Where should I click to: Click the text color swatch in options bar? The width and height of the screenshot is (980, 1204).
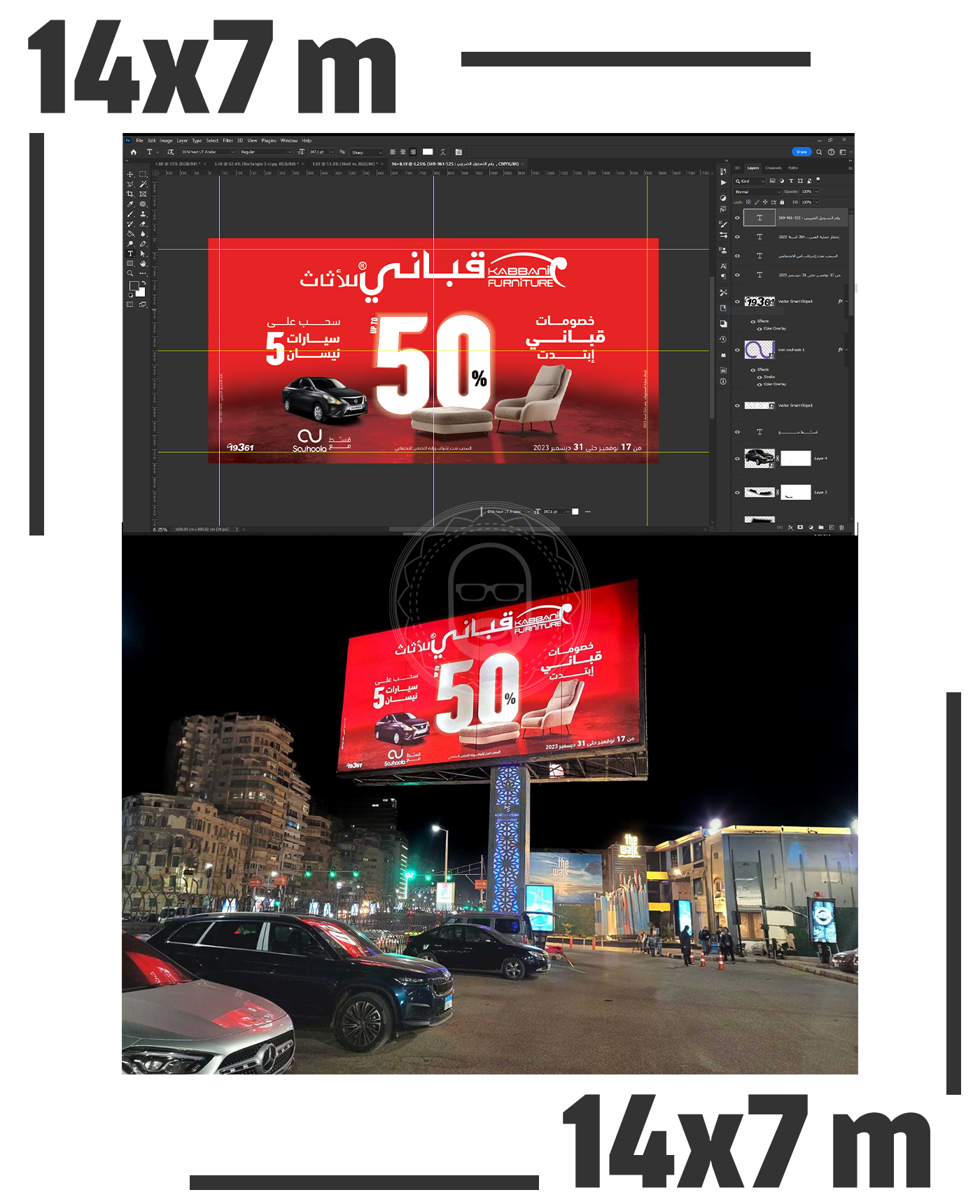pyautogui.click(x=428, y=152)
